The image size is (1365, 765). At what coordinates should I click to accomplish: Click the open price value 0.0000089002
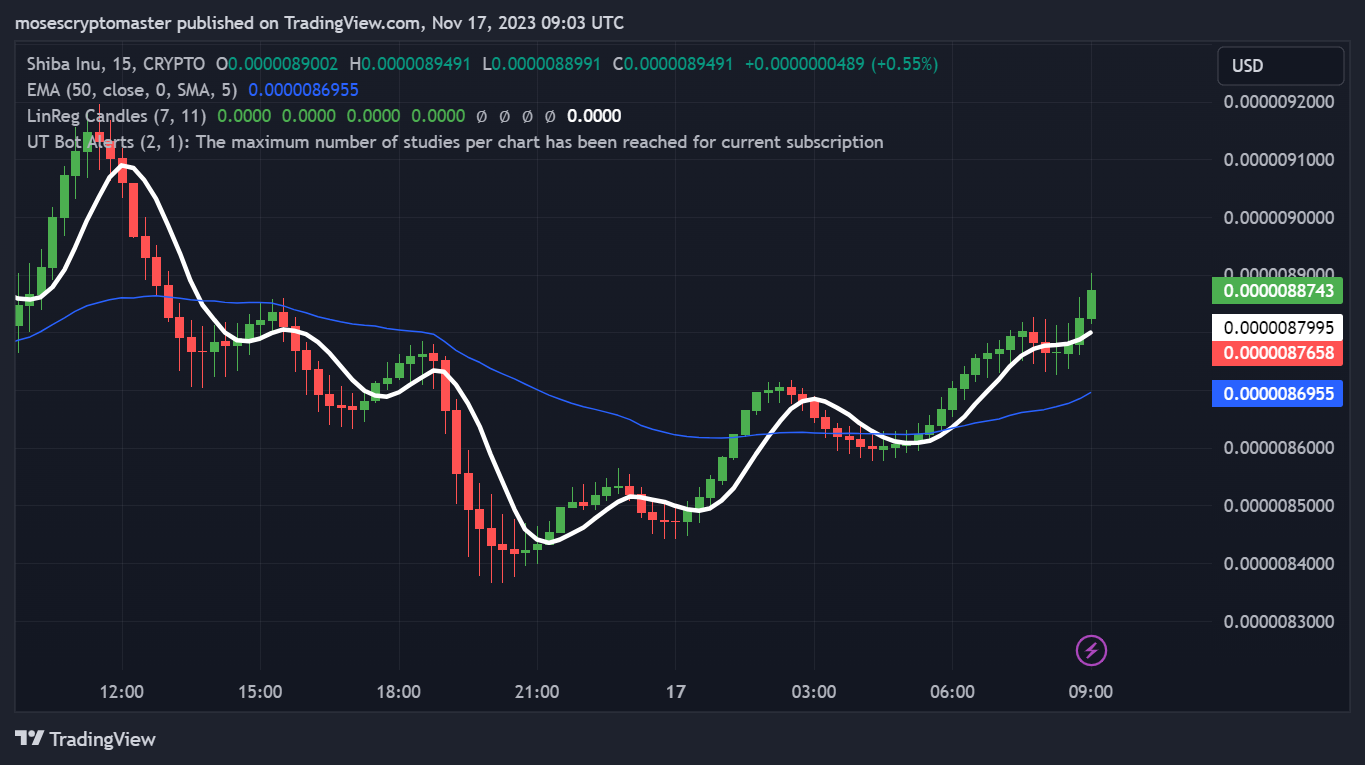(x=284, y=63)
